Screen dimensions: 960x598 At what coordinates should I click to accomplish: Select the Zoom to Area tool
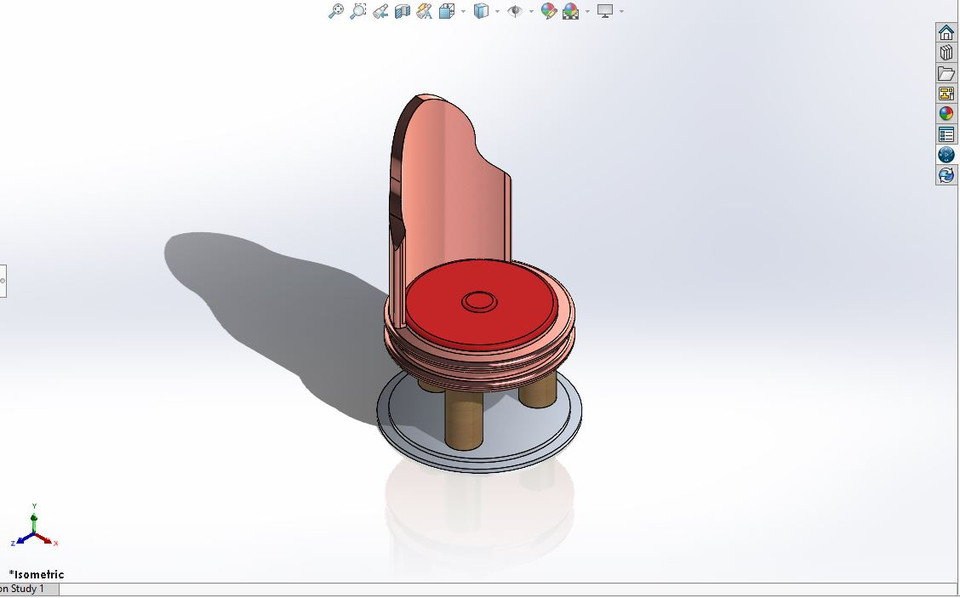click(x=358, y=11)
